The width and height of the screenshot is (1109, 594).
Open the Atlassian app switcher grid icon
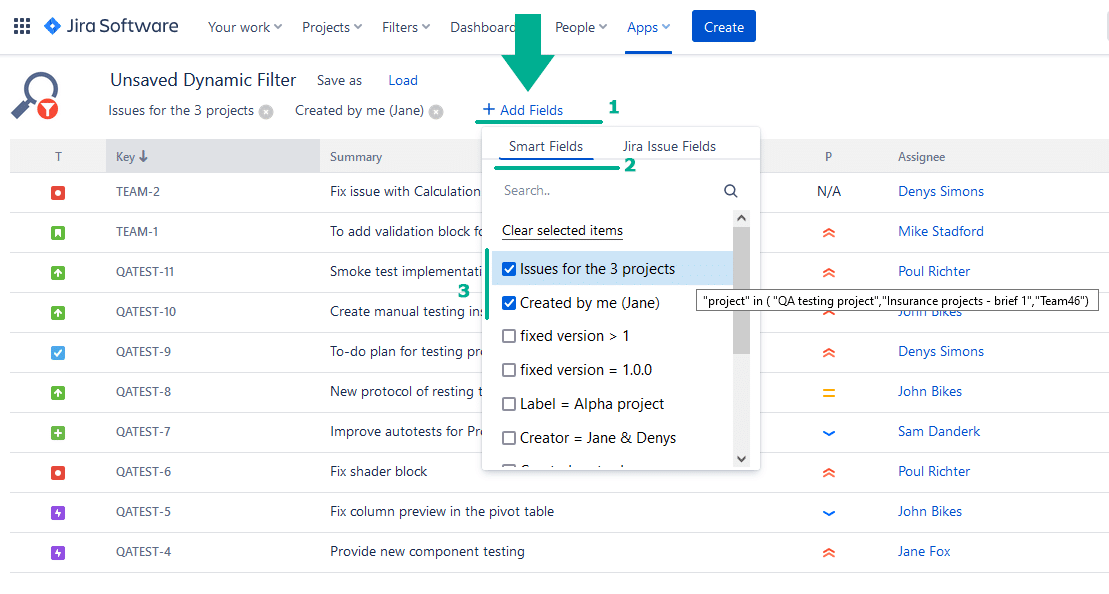[x=21, y=25]
